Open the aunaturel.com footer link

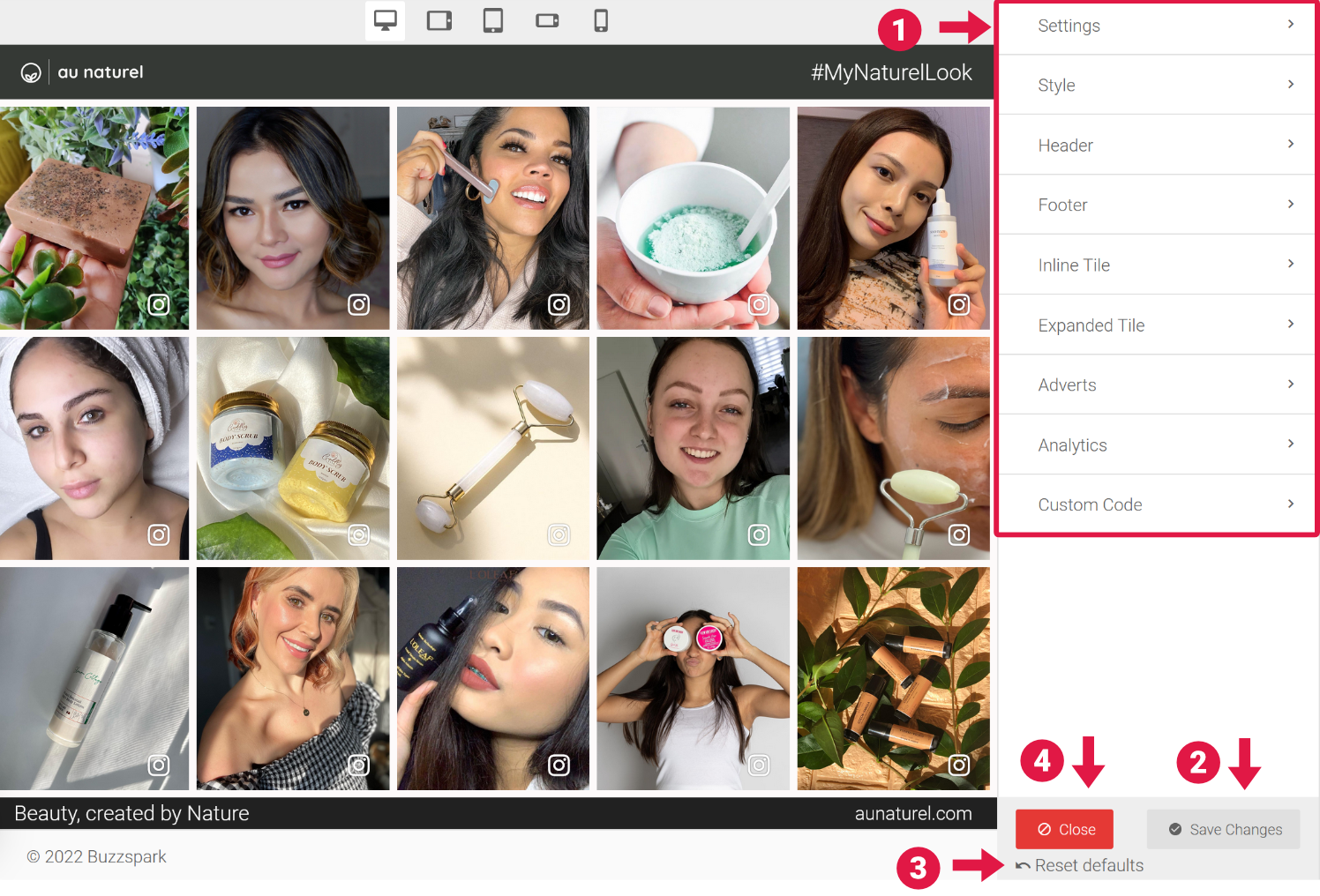[912, 814]
